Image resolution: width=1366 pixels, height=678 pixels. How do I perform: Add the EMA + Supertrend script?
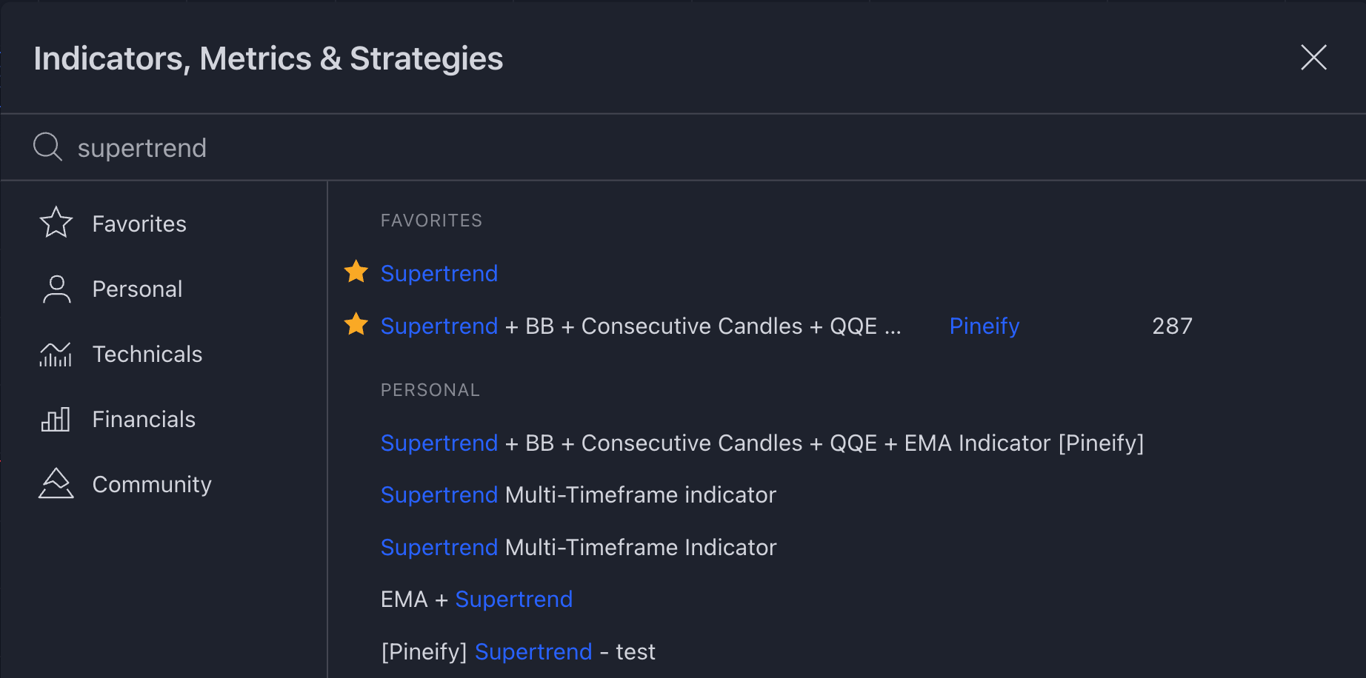point(476,599)
